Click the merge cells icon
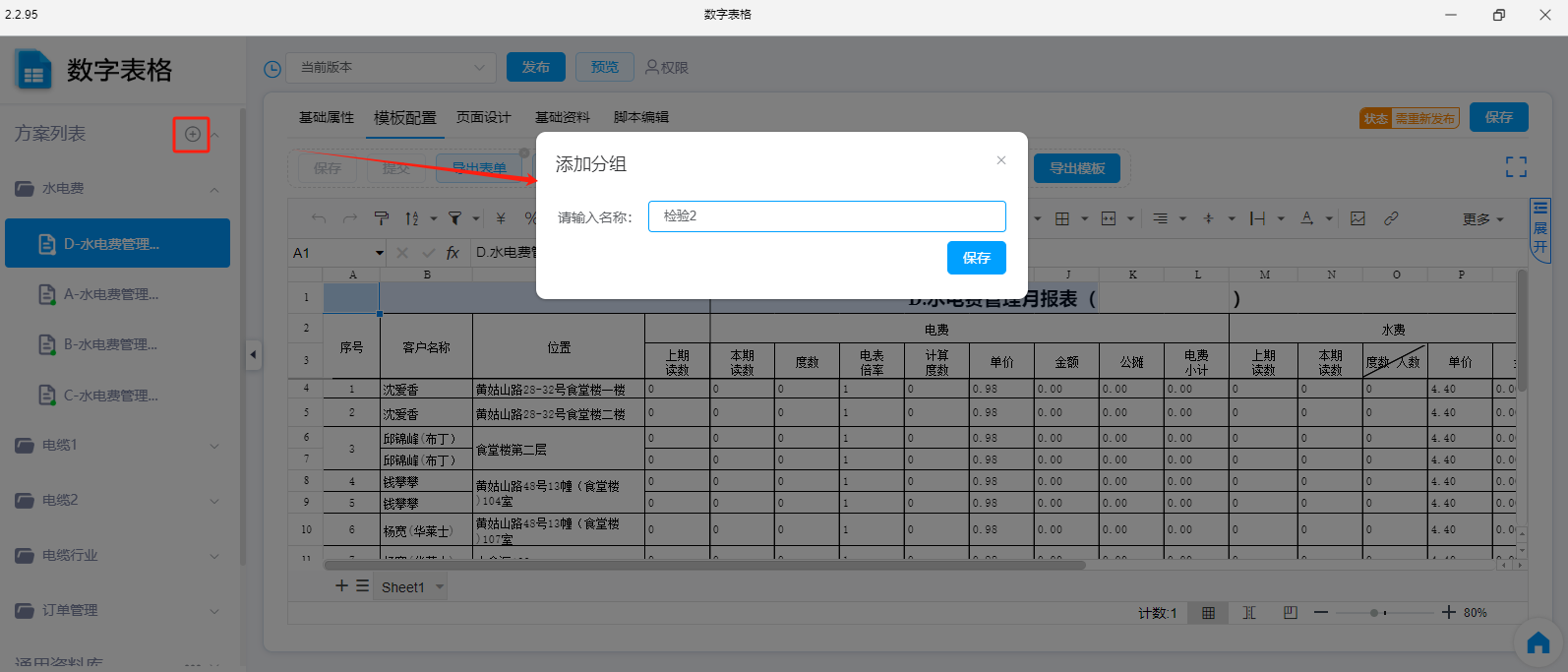The width and height of the screenshot is (1568, 672). tap(1109, 218)
